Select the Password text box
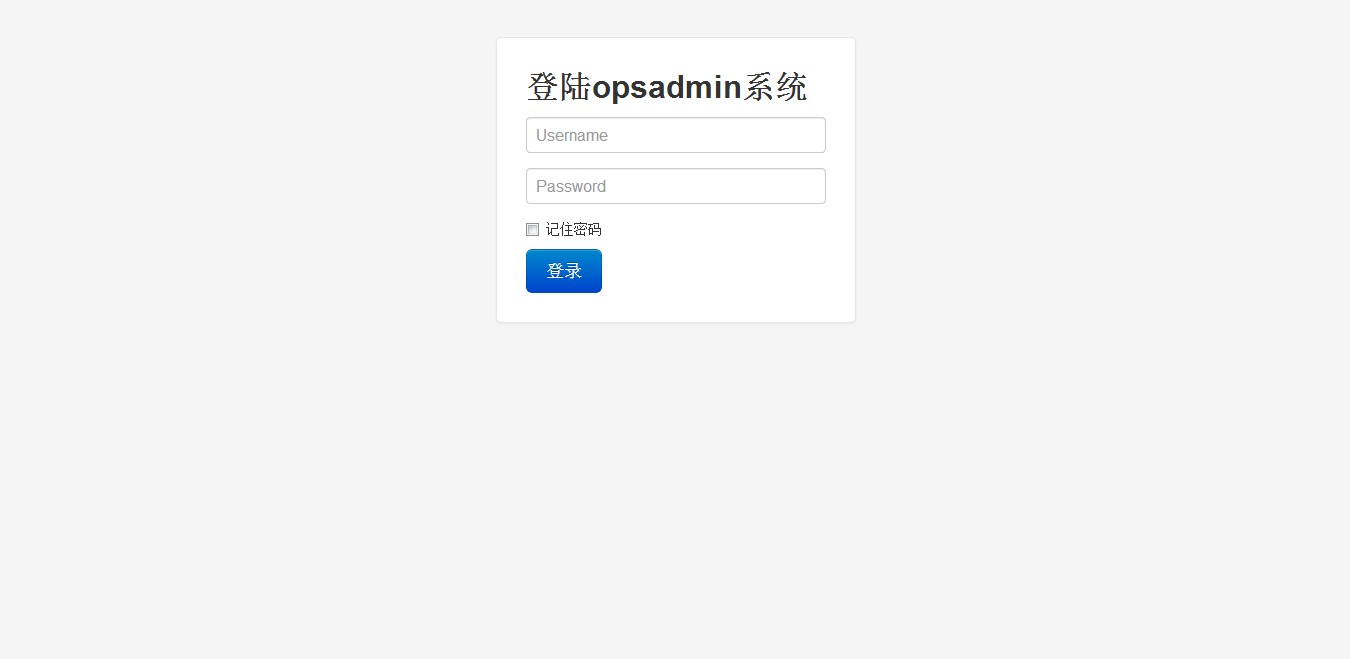 click(676, 186)
